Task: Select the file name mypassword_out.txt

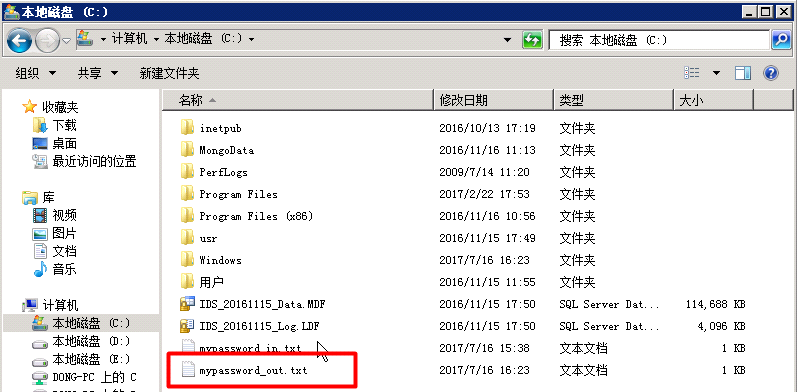Action: click(x=253, y=371)
